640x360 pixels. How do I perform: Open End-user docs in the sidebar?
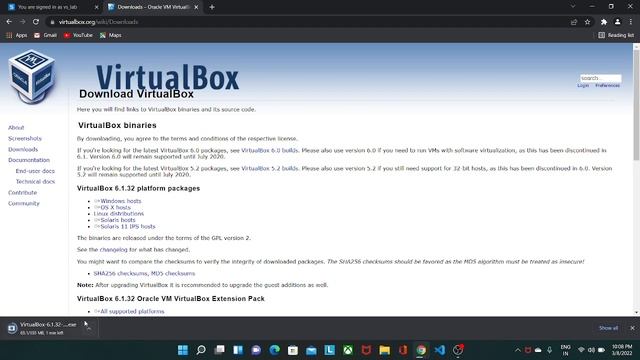(35, 171)
